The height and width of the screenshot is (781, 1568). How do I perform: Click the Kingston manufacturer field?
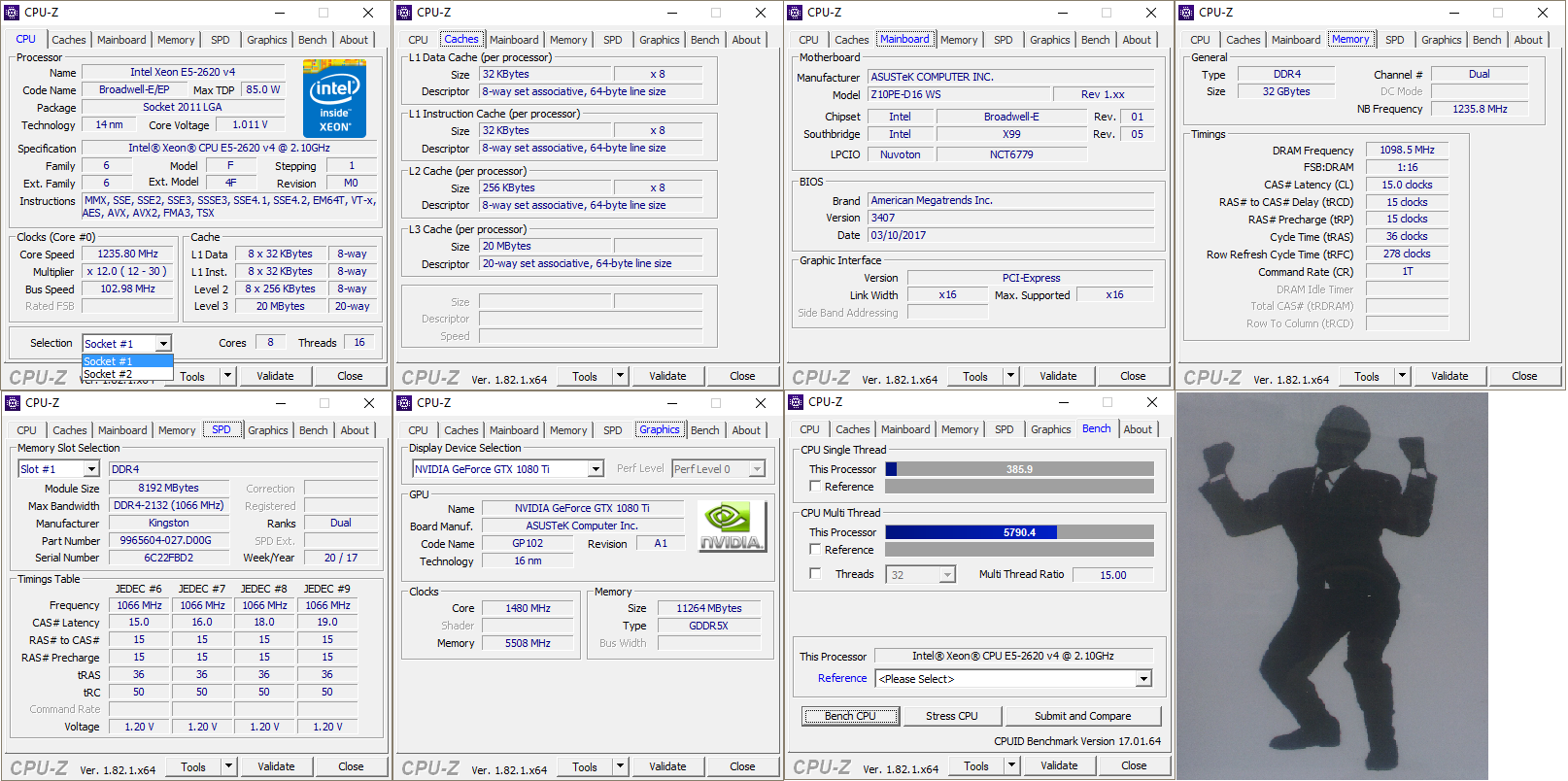(169, 524)
